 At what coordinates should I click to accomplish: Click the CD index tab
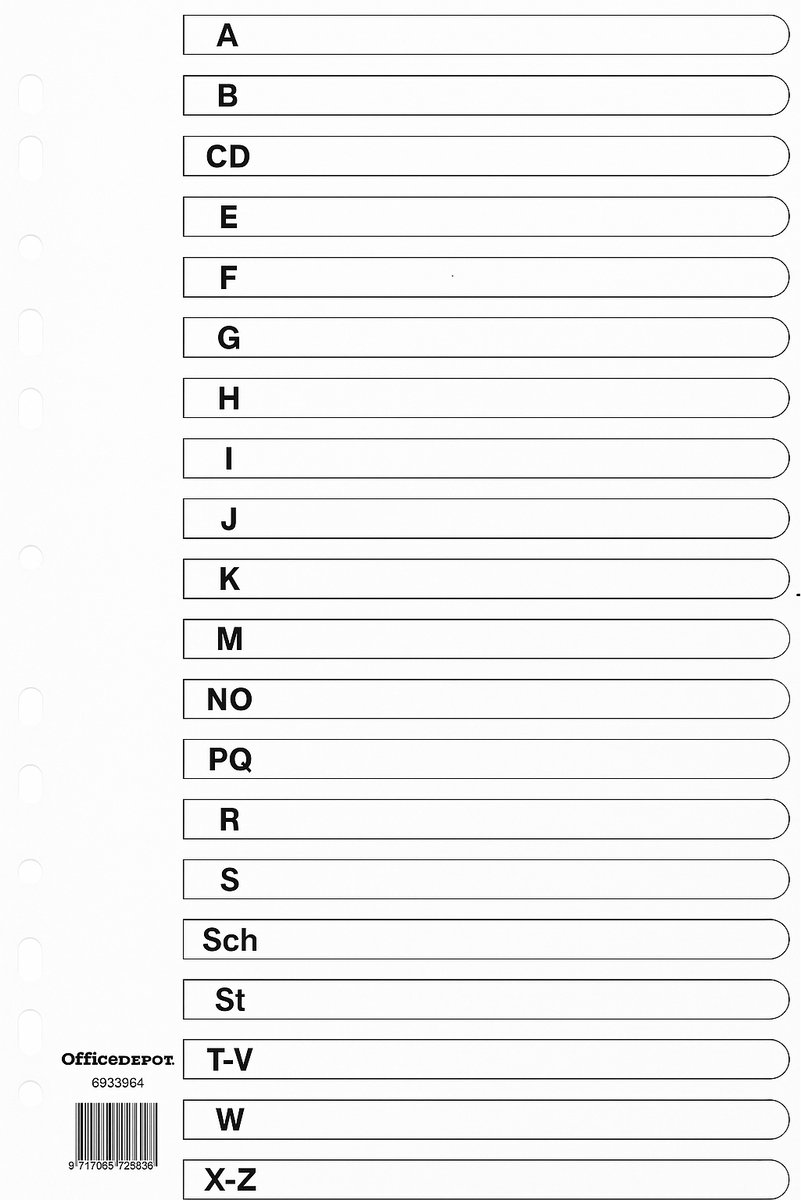(x=486, y=156)
